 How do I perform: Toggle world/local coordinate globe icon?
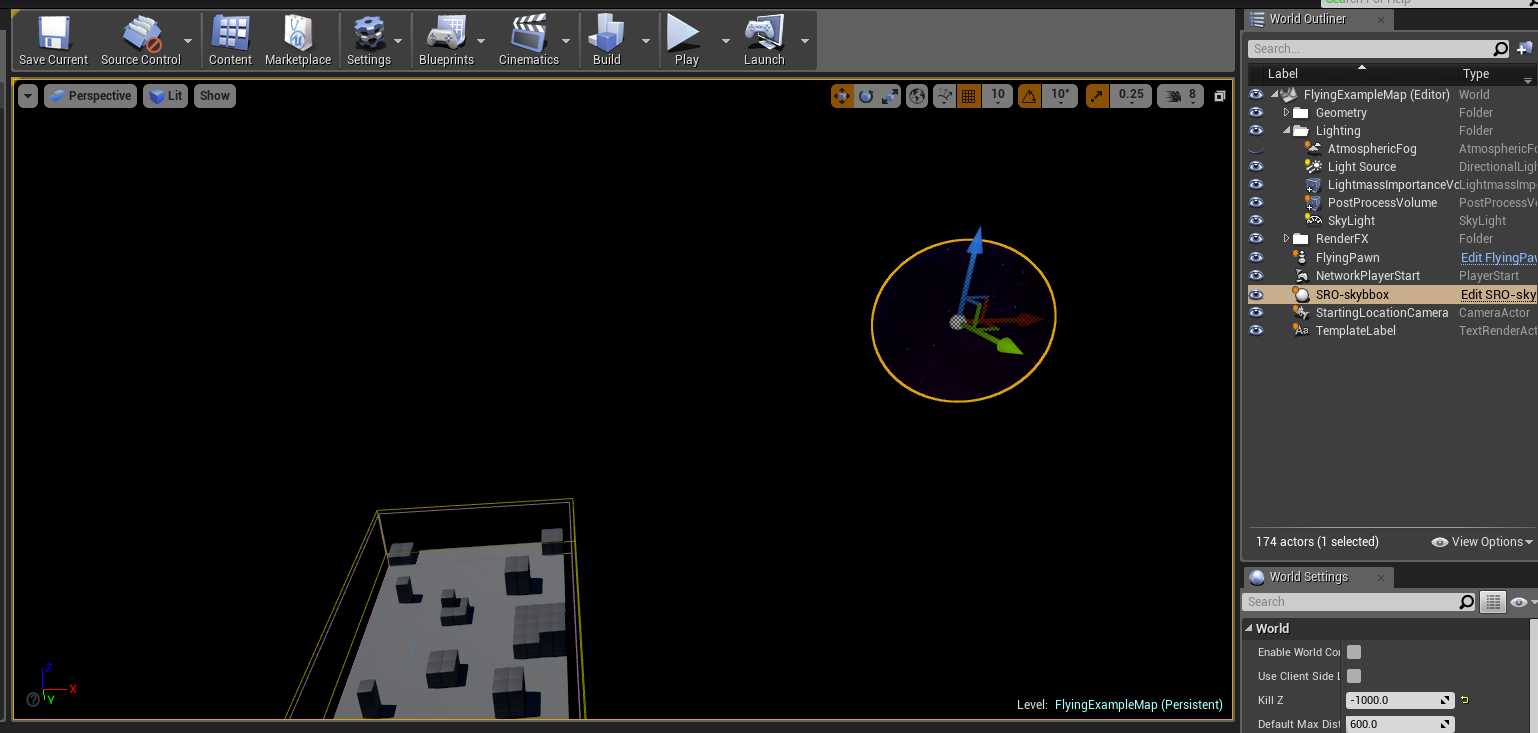[917, 96]
